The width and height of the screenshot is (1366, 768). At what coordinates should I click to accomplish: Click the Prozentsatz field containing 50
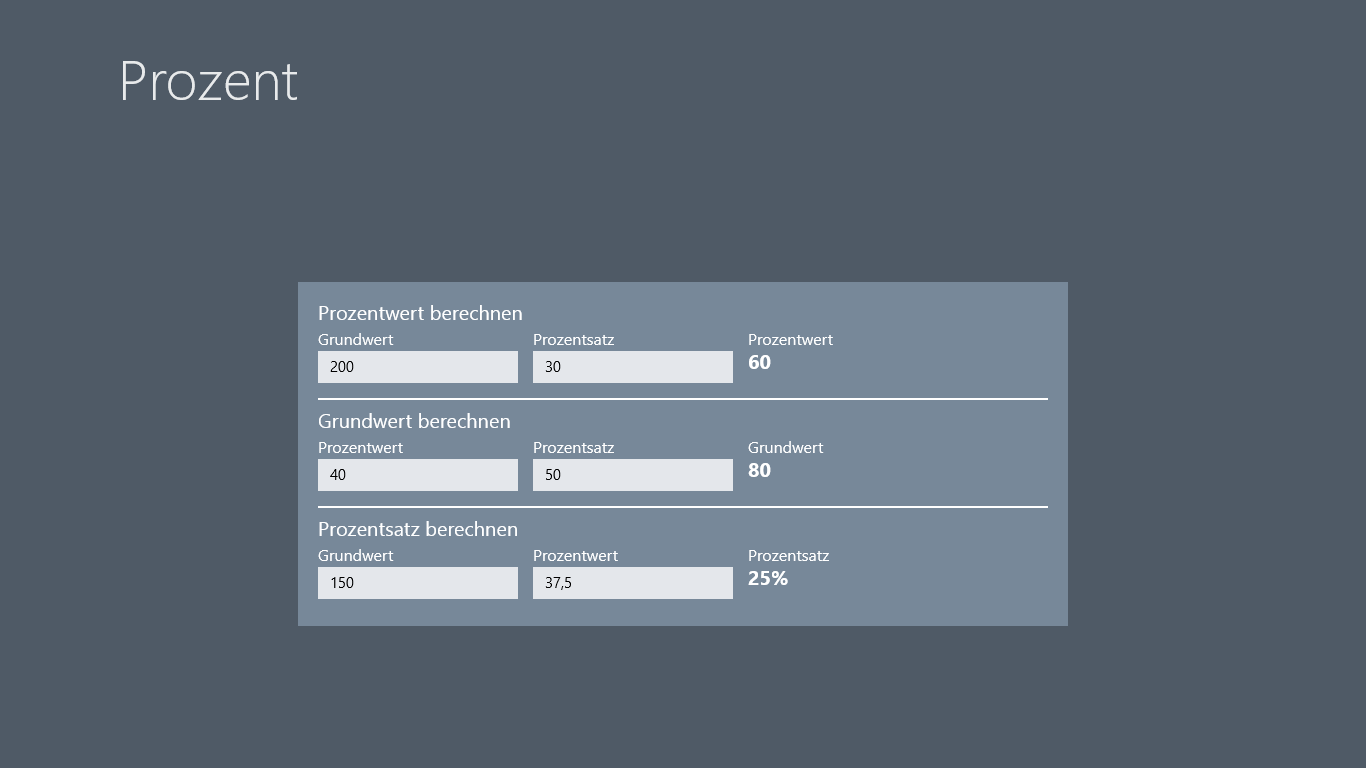pos(632,475)
